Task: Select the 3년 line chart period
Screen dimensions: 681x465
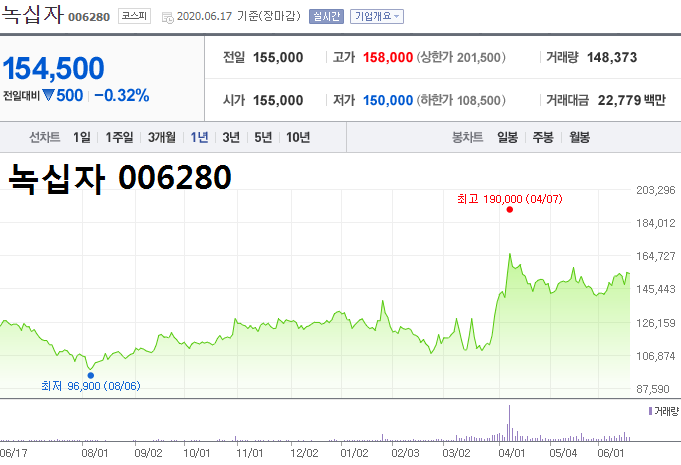Action: (231, 138)
